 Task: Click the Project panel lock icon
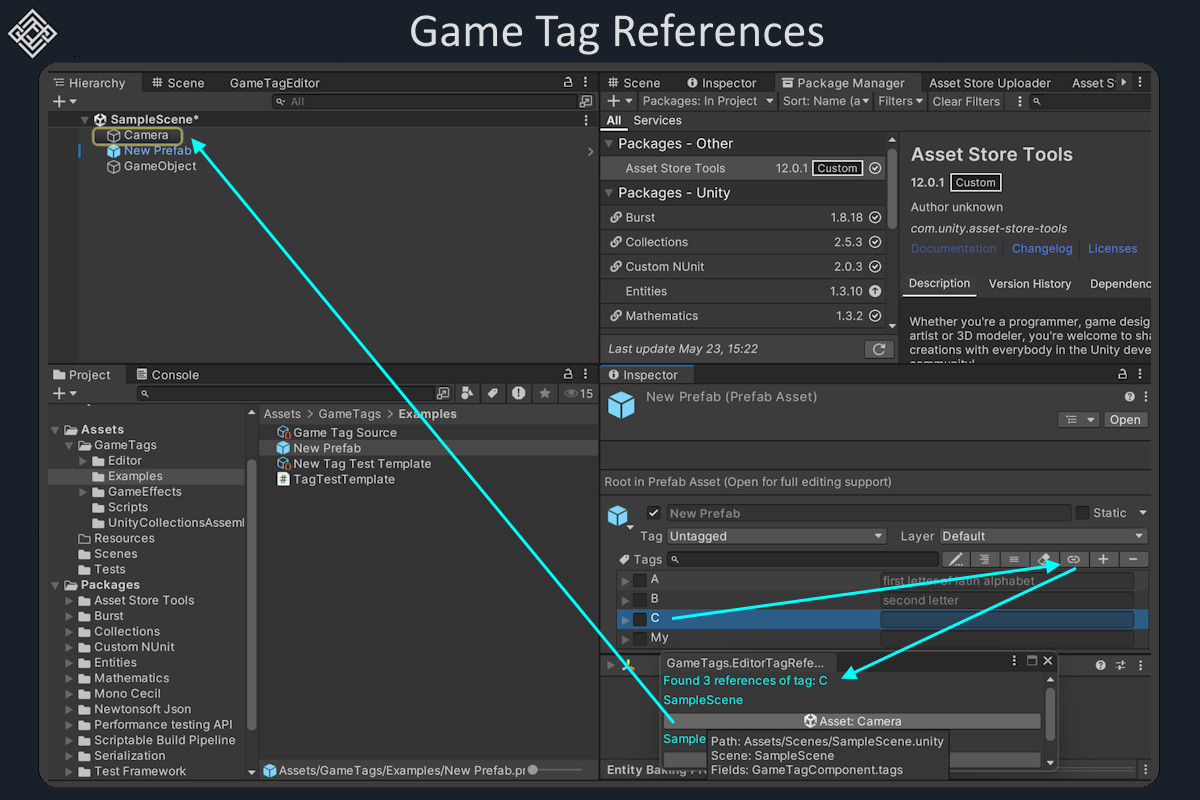coord(568,375)
